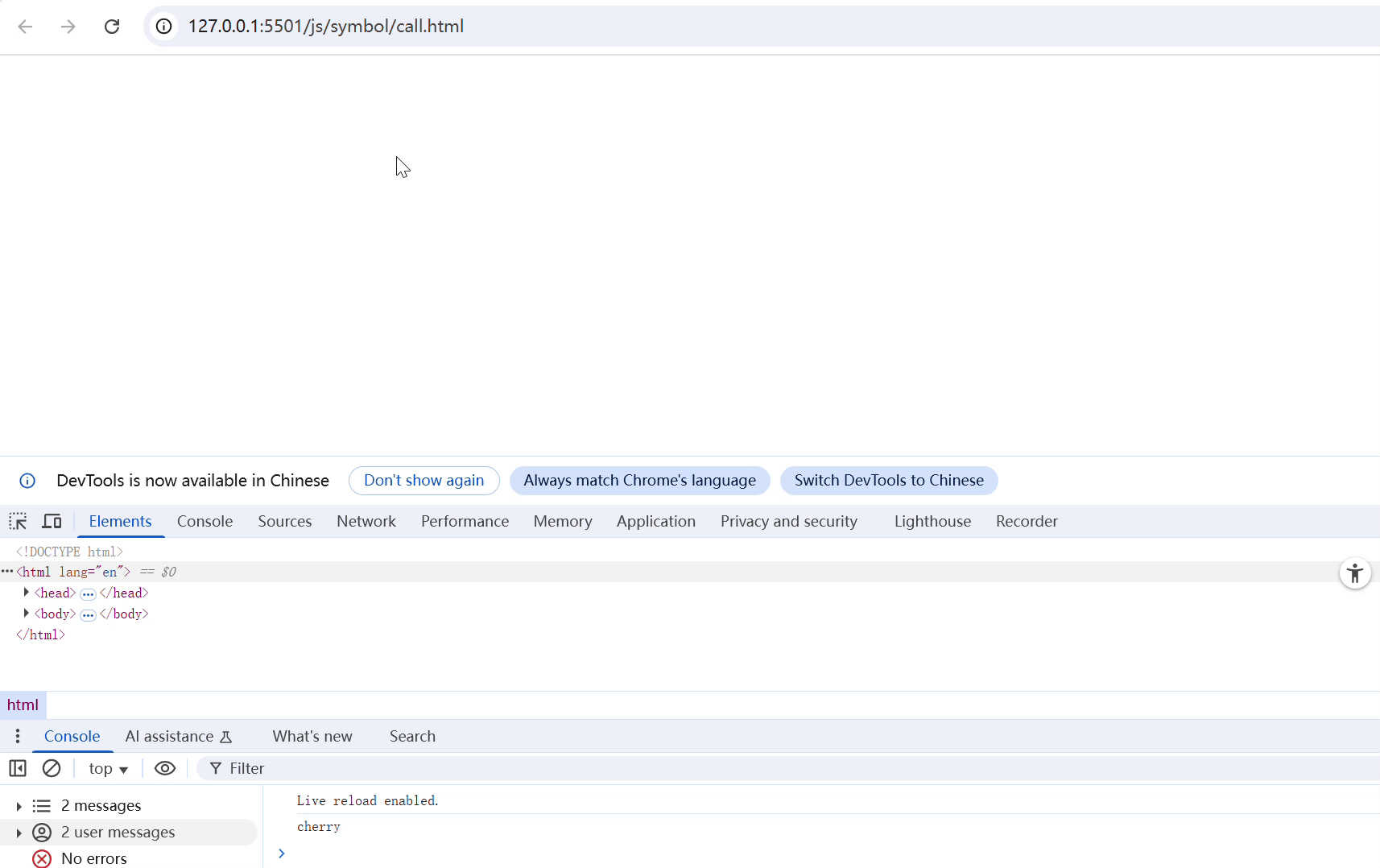The width and height of the screenshot is (1380, 868).
Task: Focus the address bar URL
Action: [x=326, y=27]
